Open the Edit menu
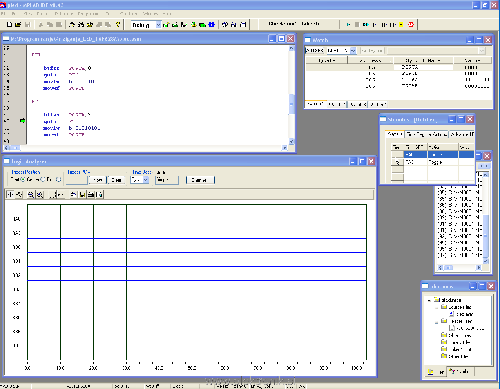500x389 pixels. (x=13, y=14)
